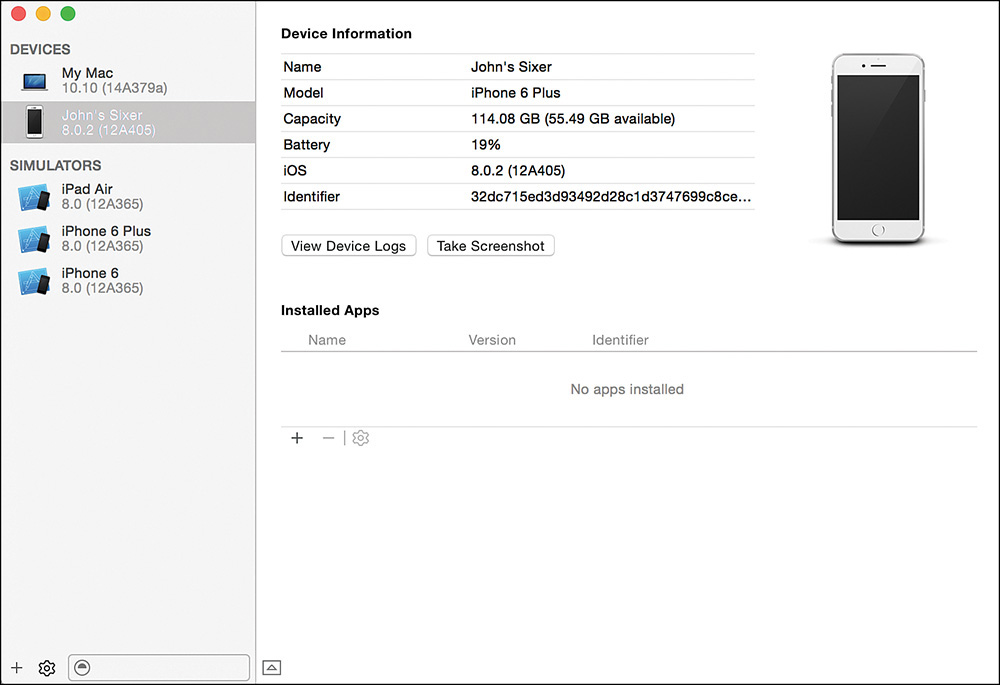1000x685 pixels.
Task: Click the No apps installed message
Action: click(x=627, y=389)
